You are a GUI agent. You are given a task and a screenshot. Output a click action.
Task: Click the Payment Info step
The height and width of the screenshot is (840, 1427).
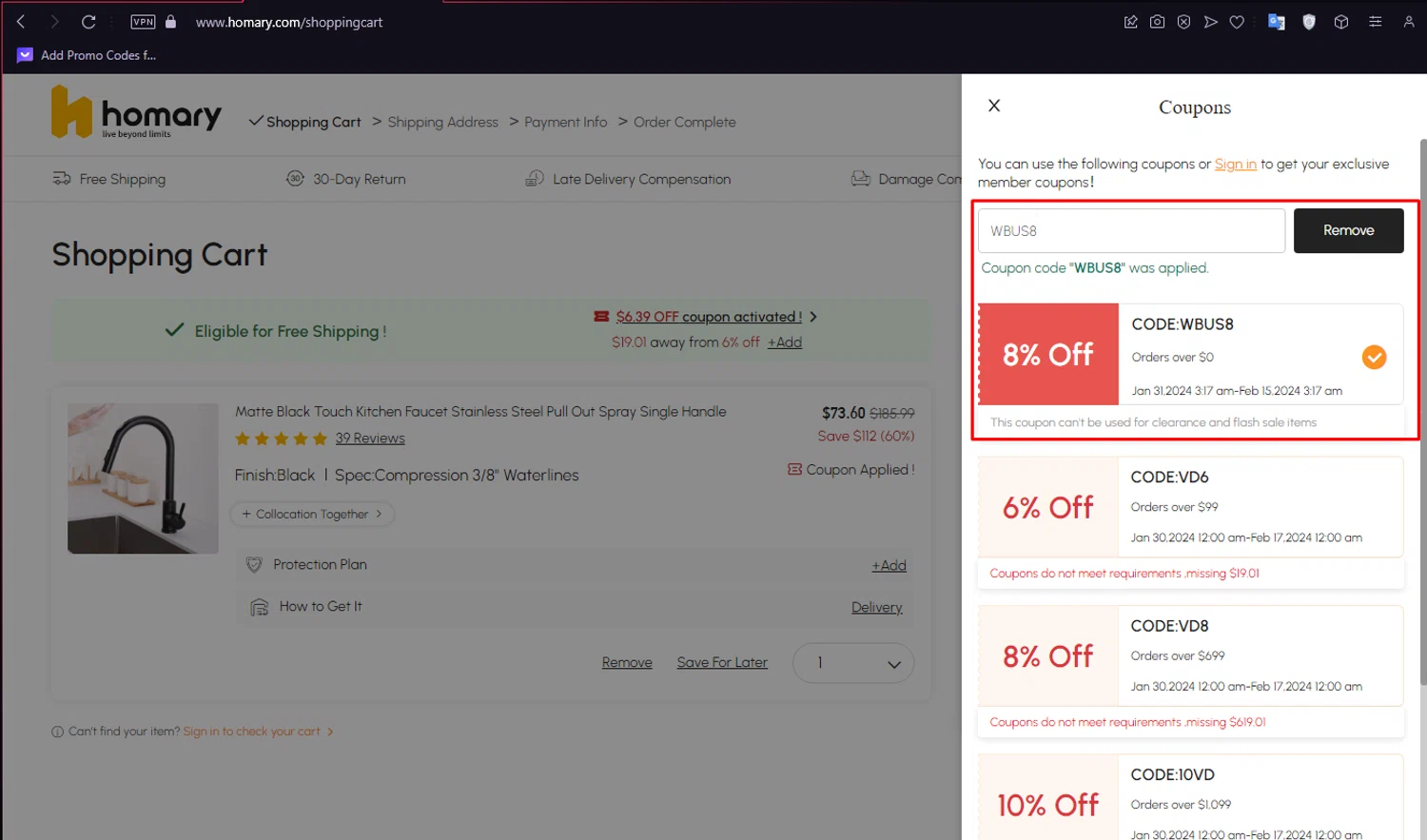click(565, 122)
